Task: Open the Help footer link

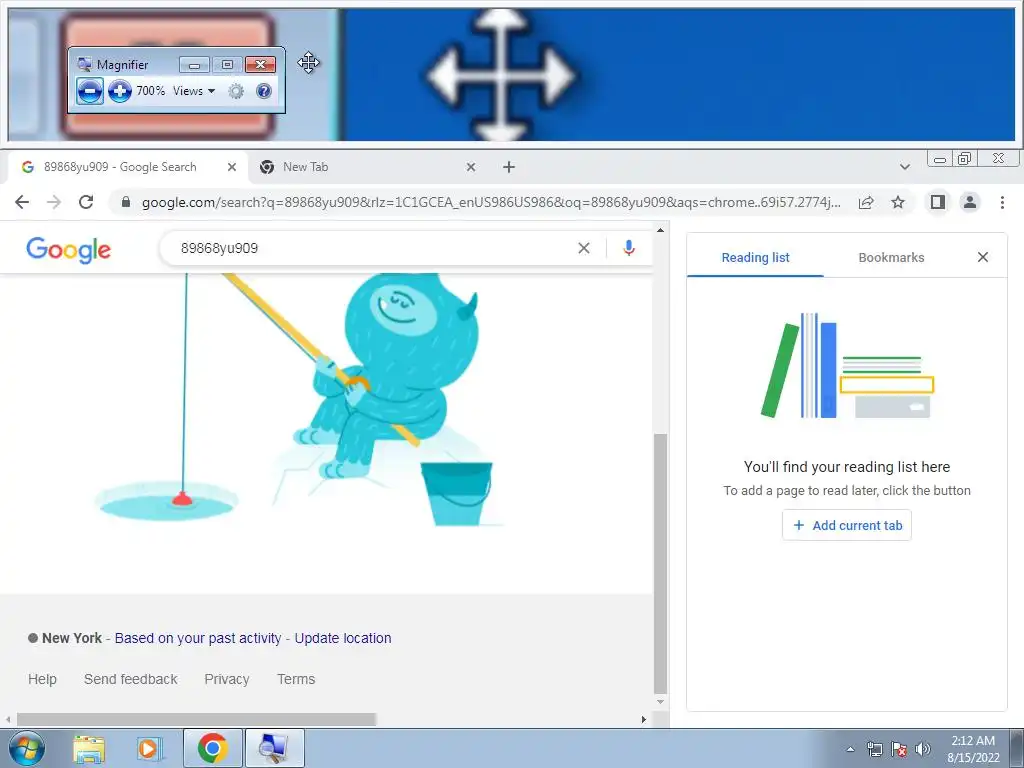Action: coord(42,679)
